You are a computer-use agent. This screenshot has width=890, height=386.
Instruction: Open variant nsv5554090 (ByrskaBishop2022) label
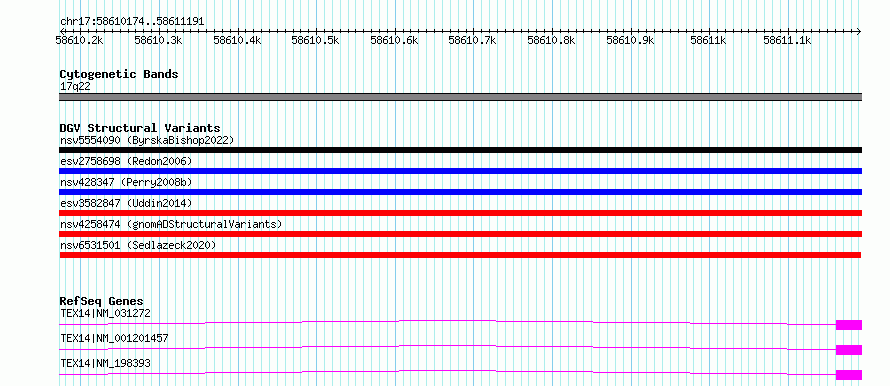147,140
